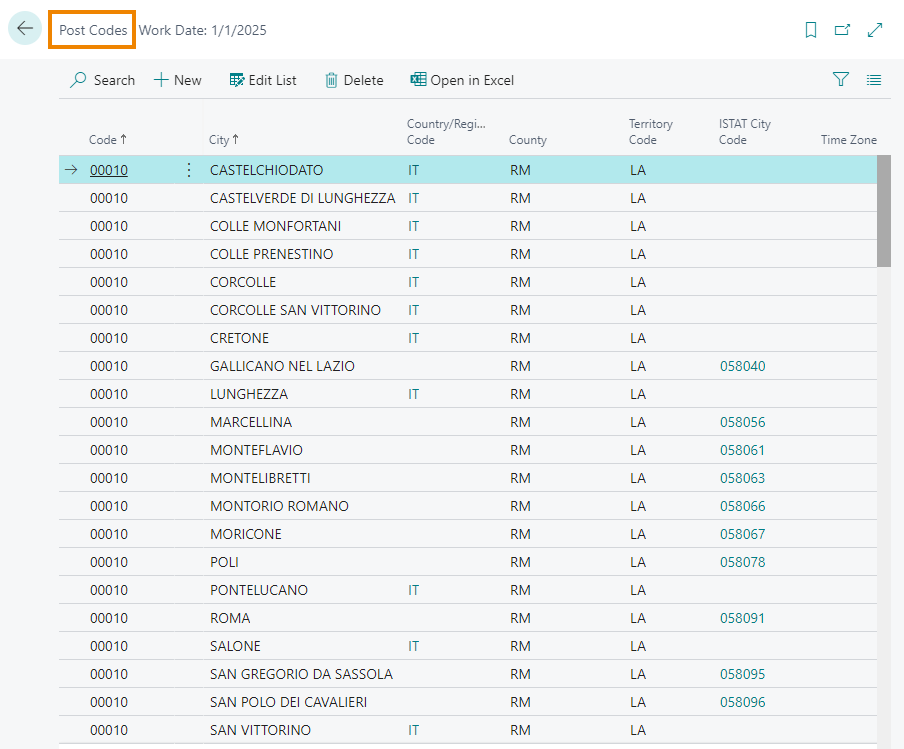Sort by City column header

(x=223, y=140)
